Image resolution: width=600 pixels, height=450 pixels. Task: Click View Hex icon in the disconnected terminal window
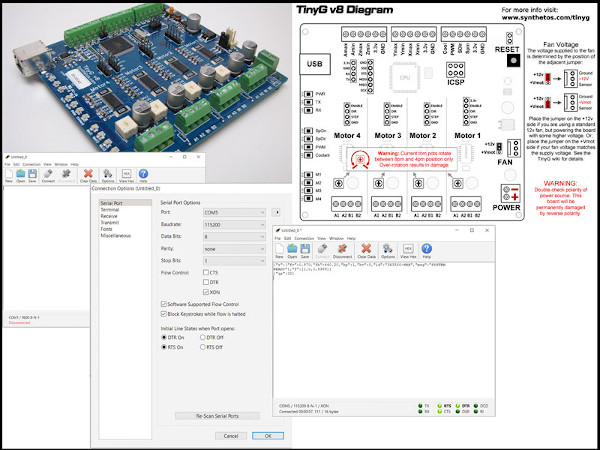126,175
